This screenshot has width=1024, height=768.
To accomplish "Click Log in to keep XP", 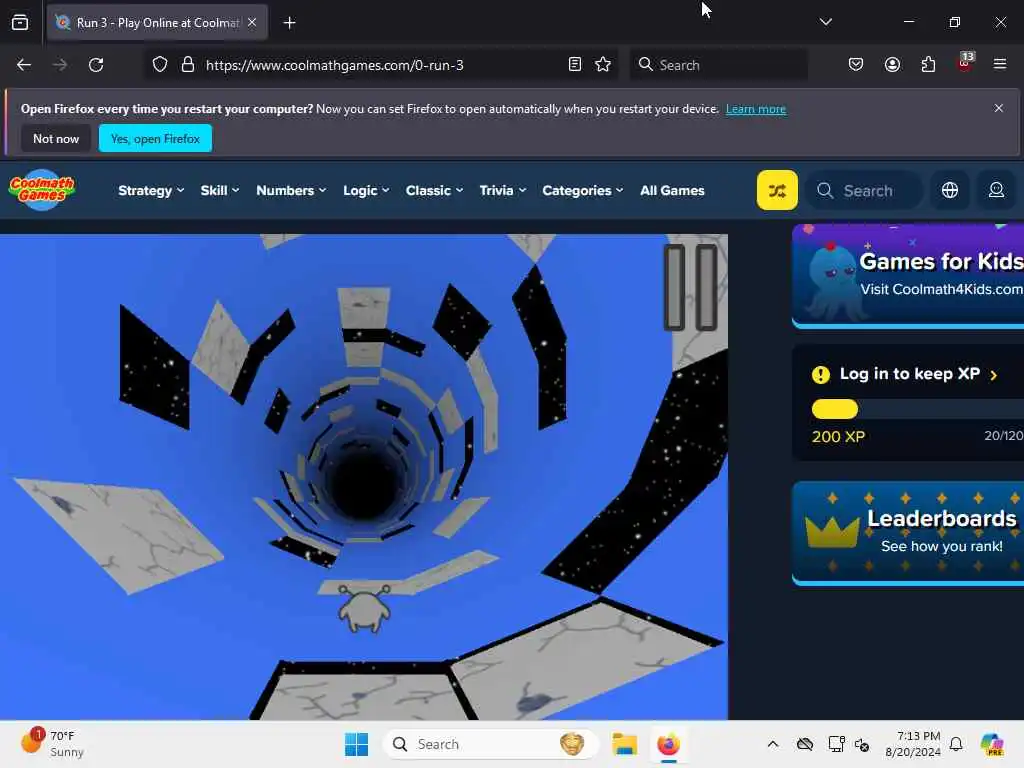I will point(909,374).
